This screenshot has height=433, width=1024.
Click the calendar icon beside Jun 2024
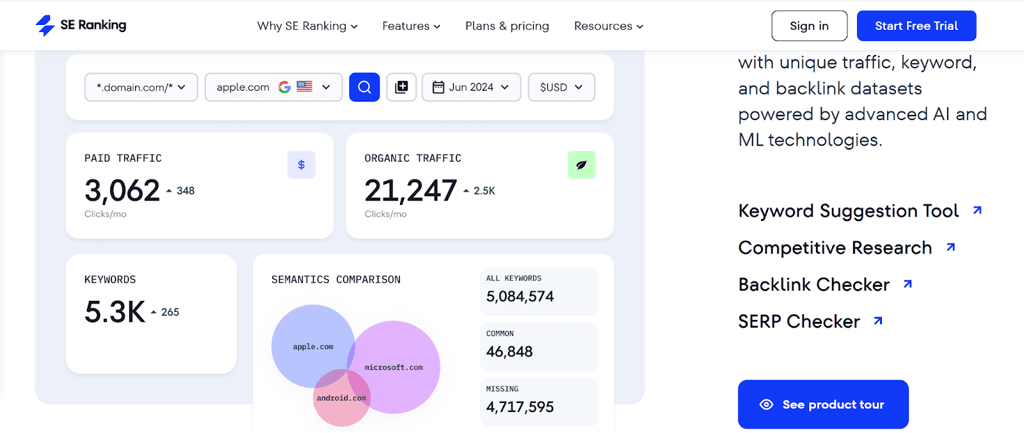(438, 87)
